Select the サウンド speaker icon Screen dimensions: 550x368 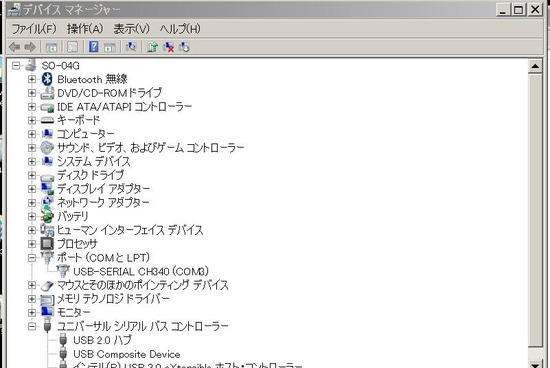[47, 148]
